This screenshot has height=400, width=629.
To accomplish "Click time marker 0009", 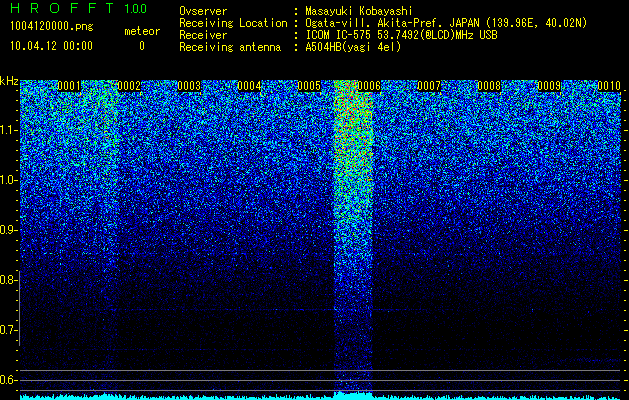I will (549, 86).
